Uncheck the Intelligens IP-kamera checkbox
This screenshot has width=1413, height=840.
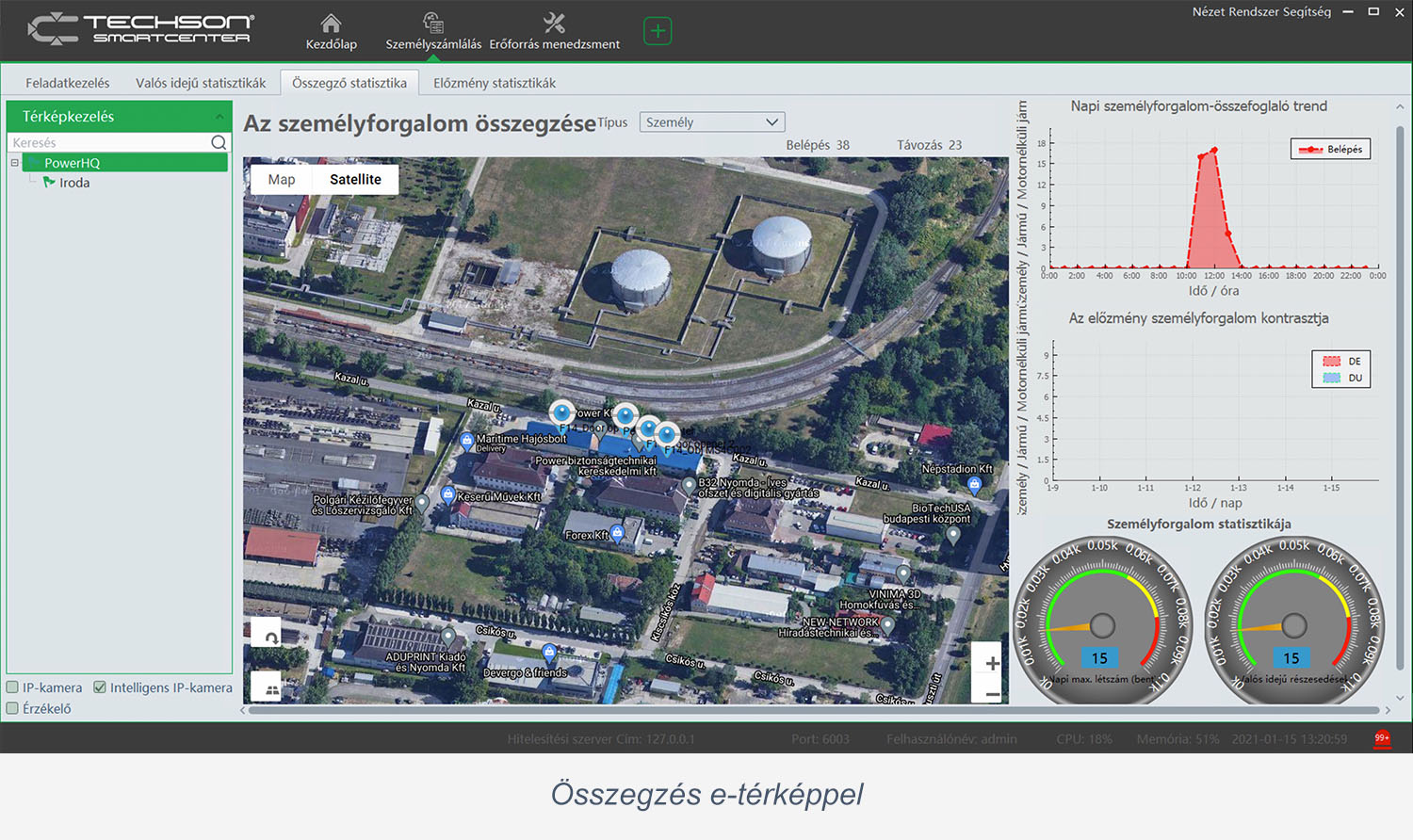[x=100, y=687]
